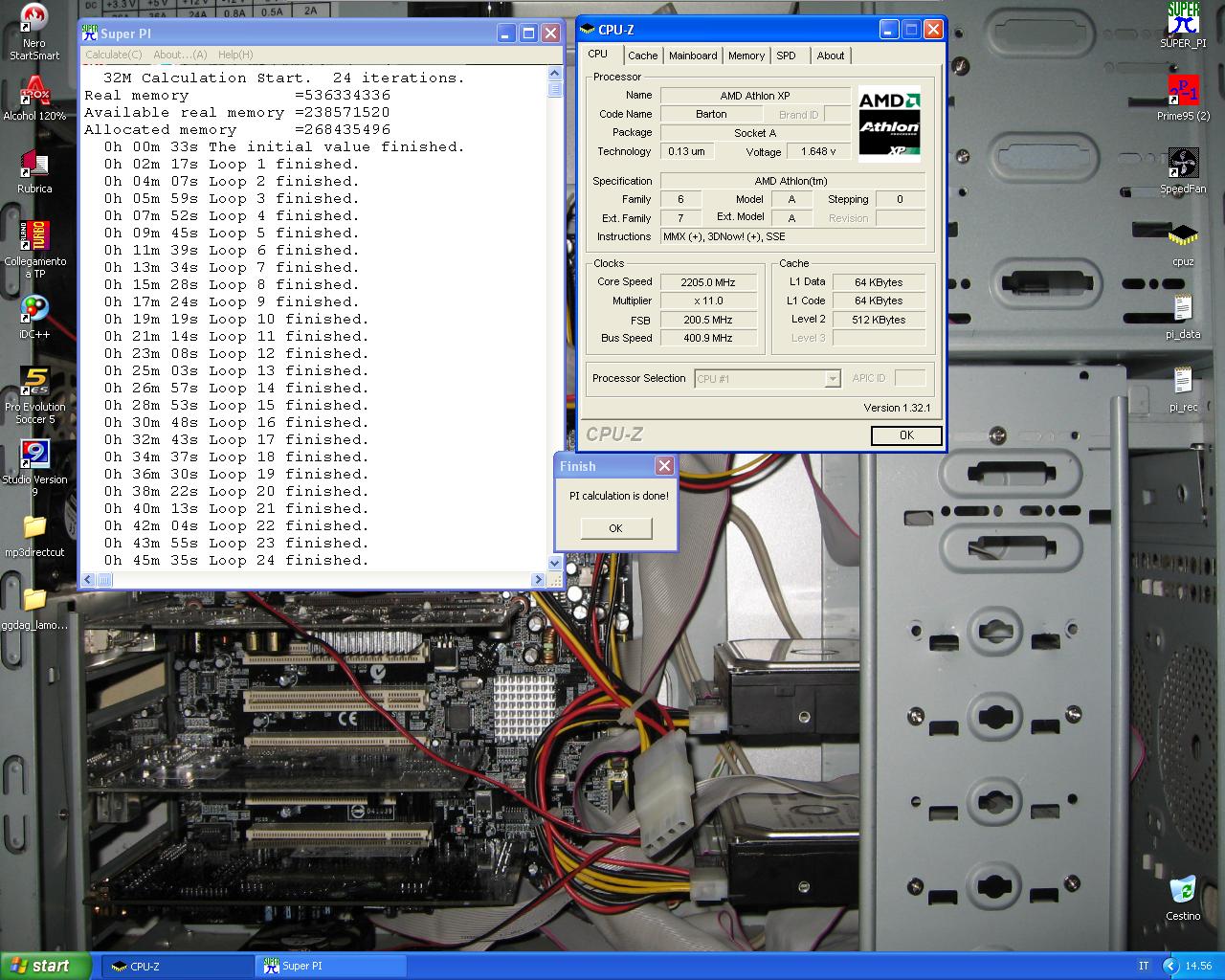Viewport: 1225px width, 980px height.
Task: Switch to the About tab in CPU-Z
Action: pos(831,56)
